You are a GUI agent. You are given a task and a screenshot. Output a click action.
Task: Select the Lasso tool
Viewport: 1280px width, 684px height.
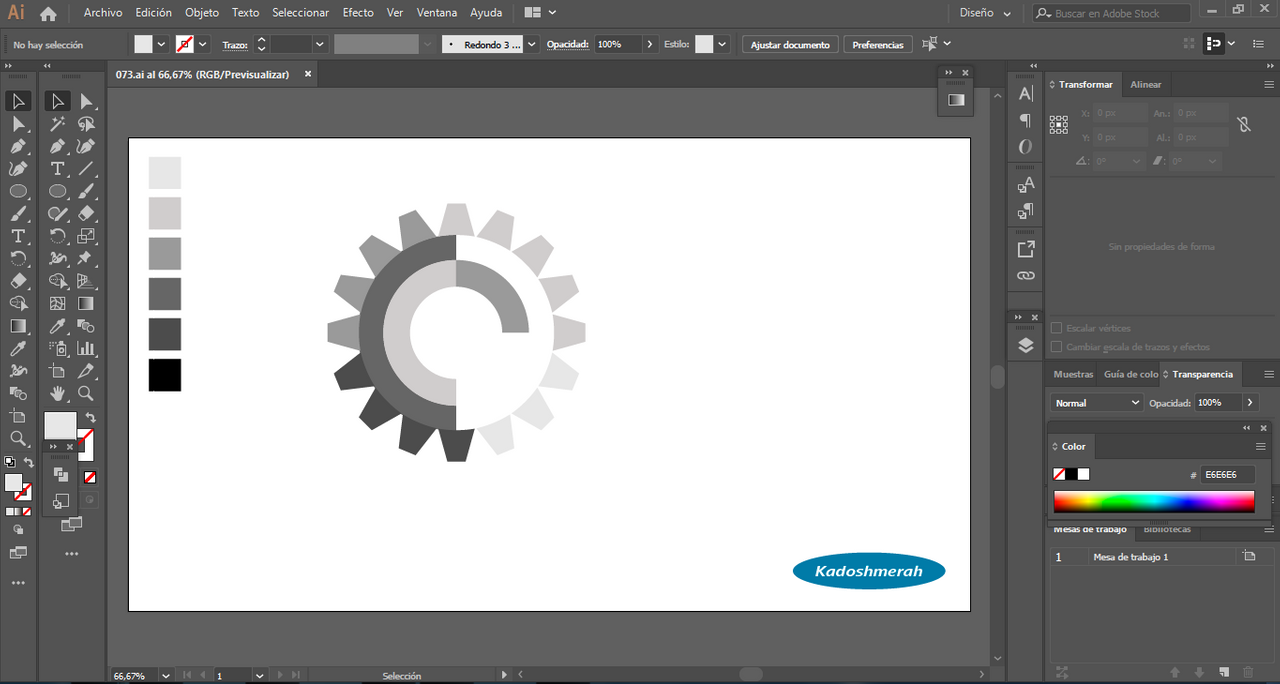(x=86, y=123)
